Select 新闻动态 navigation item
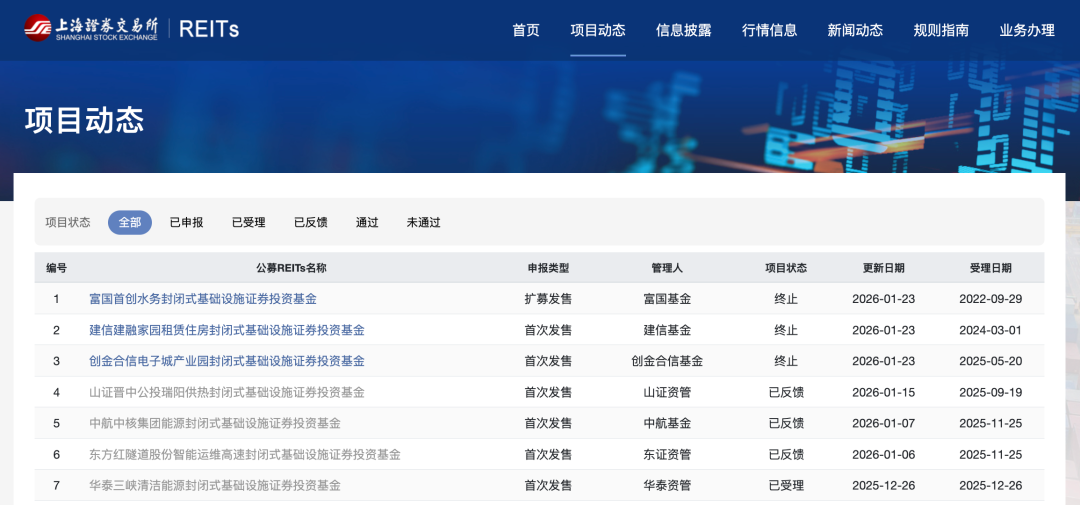The width and height of the screenshot is (1080, 505). pos(855,30)
